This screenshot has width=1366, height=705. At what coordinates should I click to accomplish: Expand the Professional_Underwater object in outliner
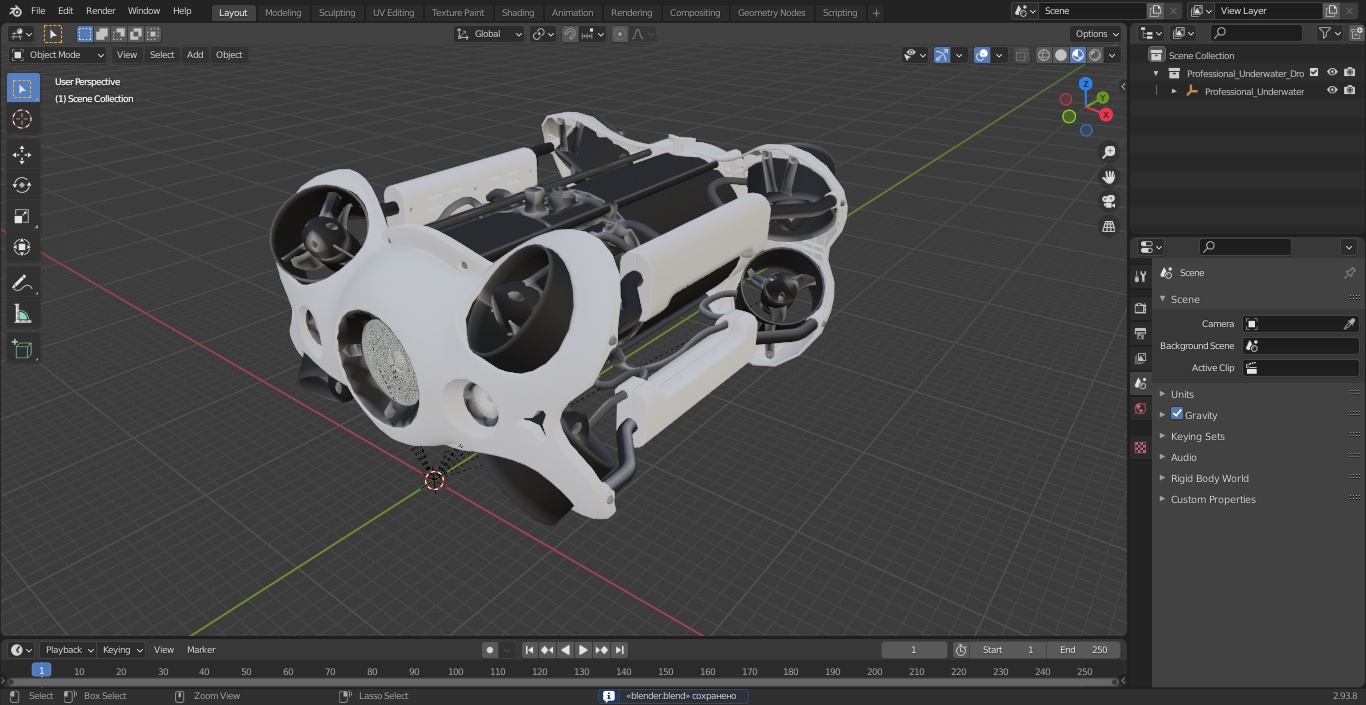[x=1174, y=91]
